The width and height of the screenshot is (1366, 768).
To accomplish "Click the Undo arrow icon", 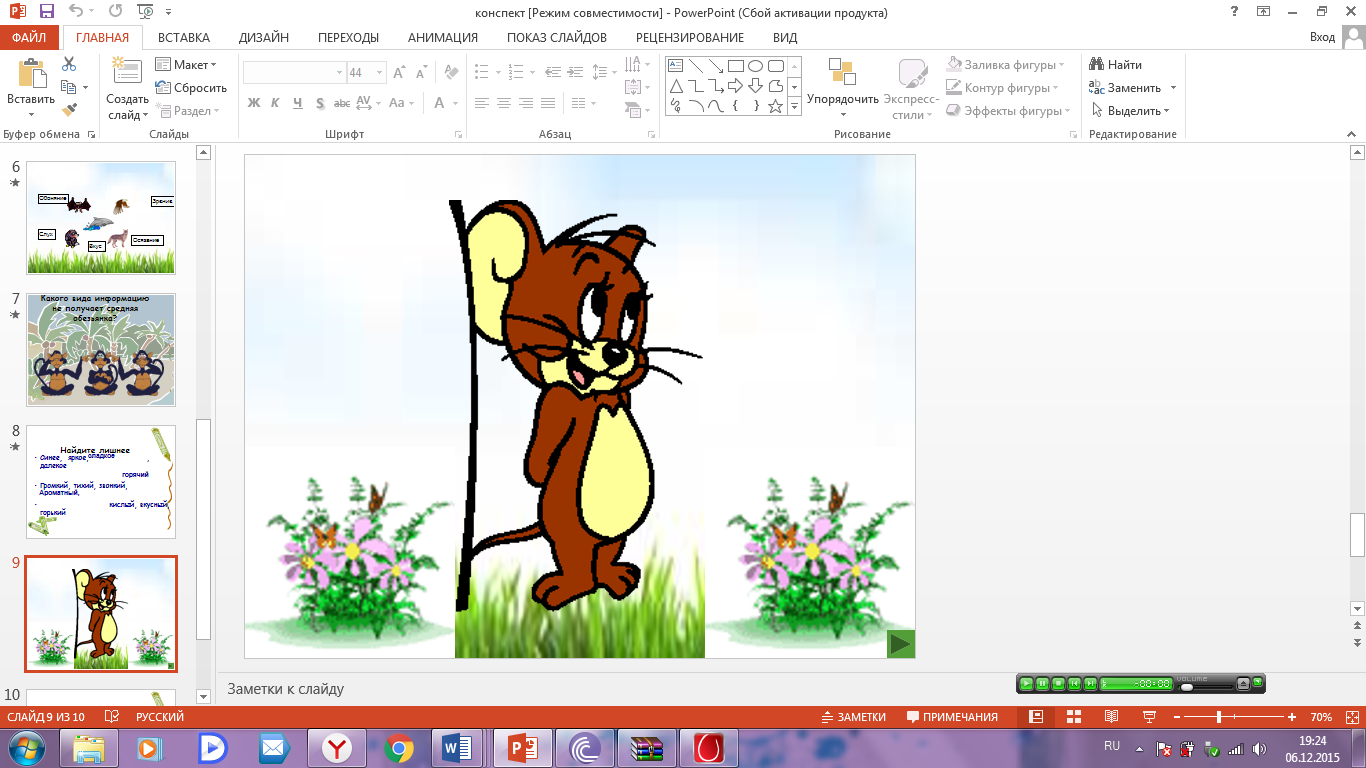I will click(78, 12).
